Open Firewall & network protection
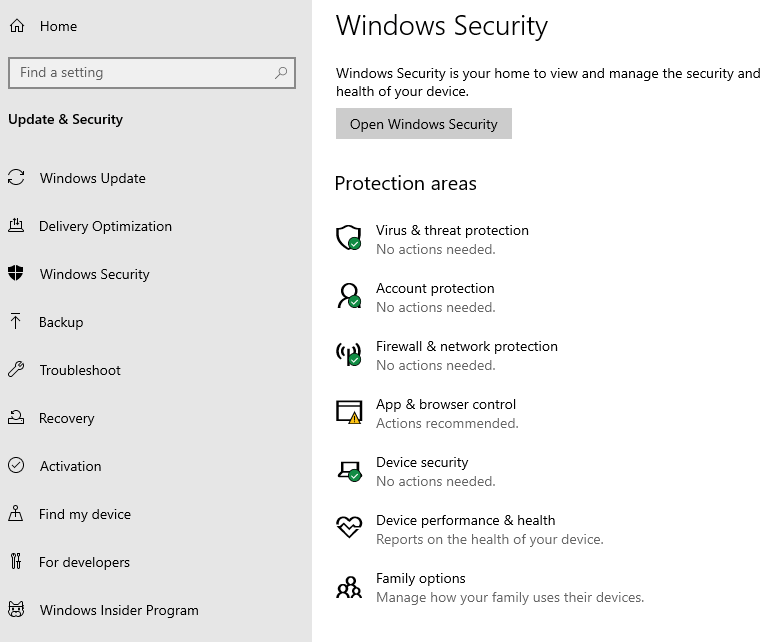777x642 pixels. 467,346
